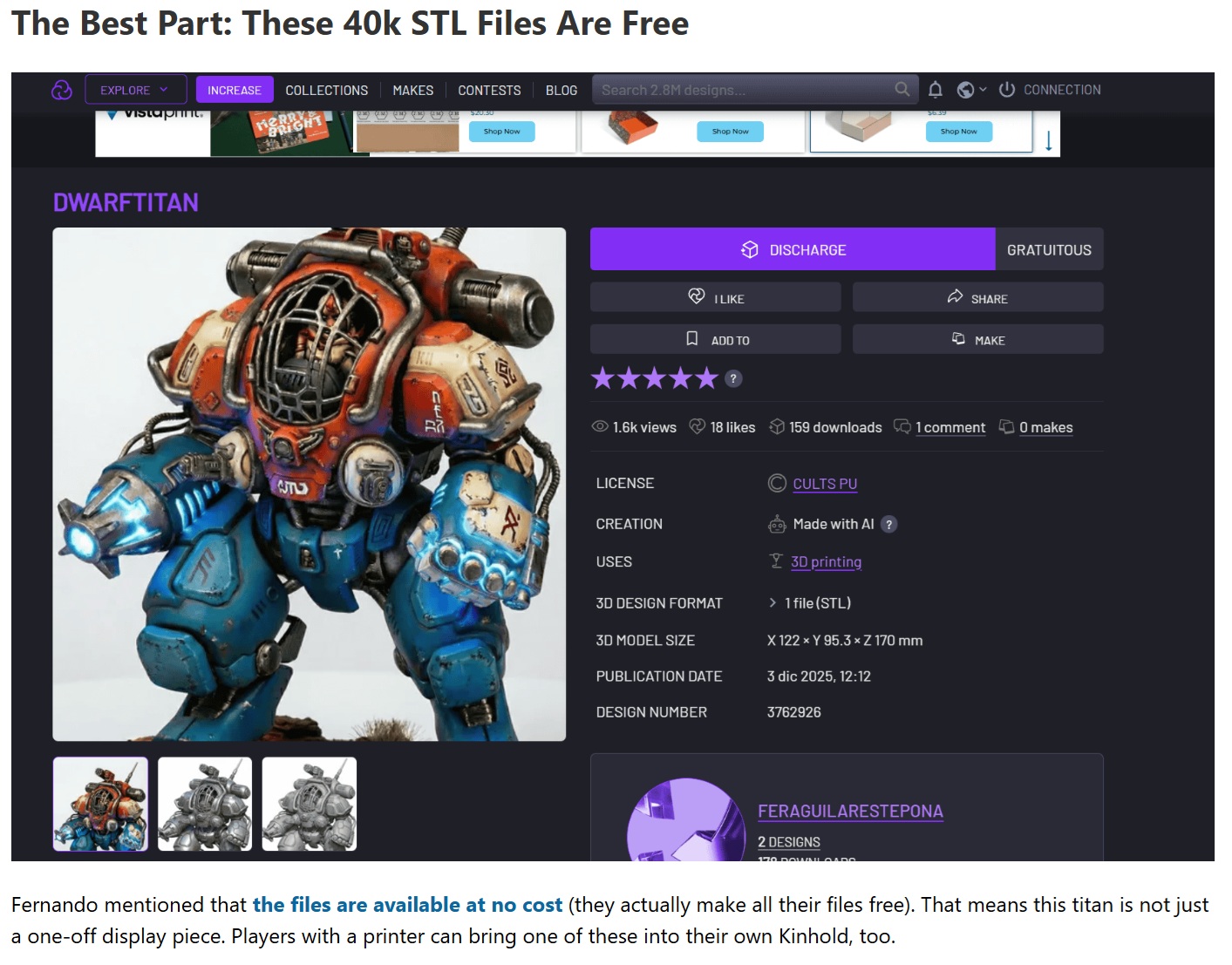Click the eye icon beside 1.6k views
This screenshot has height=965, width=1232.
point(600,426)
